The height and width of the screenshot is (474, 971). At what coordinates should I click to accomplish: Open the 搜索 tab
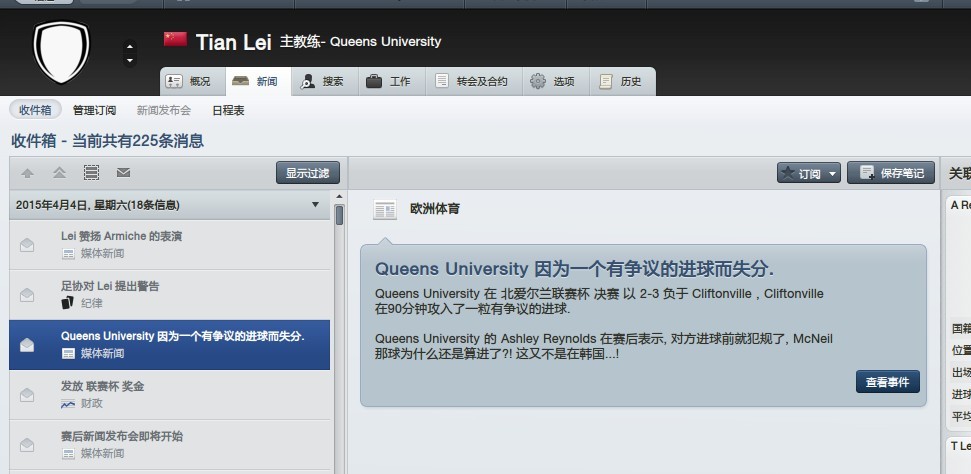pyautogui.click(x=321, y=81)
